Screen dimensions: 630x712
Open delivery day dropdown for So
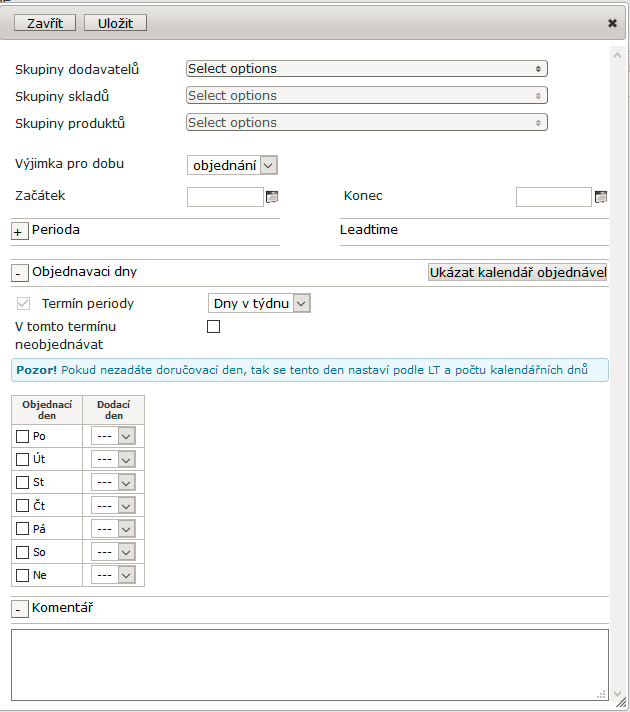[113, 552]
